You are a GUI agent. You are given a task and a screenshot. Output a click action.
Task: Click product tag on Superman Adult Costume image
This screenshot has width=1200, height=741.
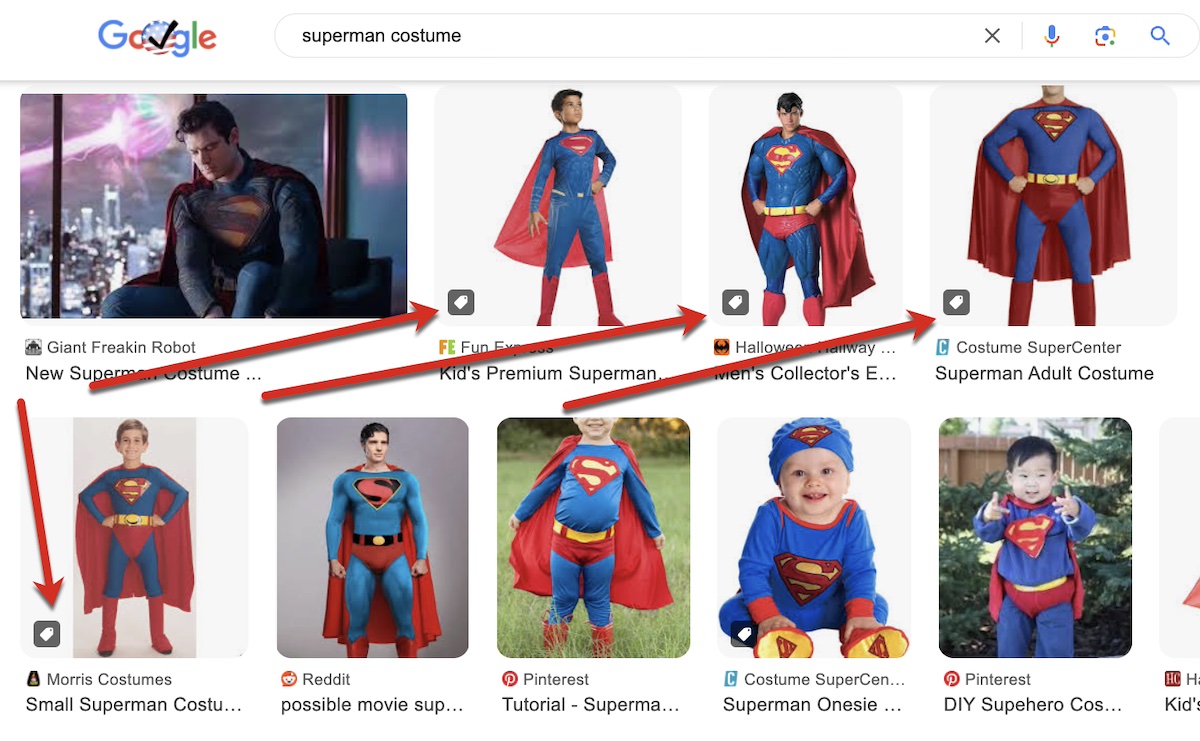coord(956,301)
